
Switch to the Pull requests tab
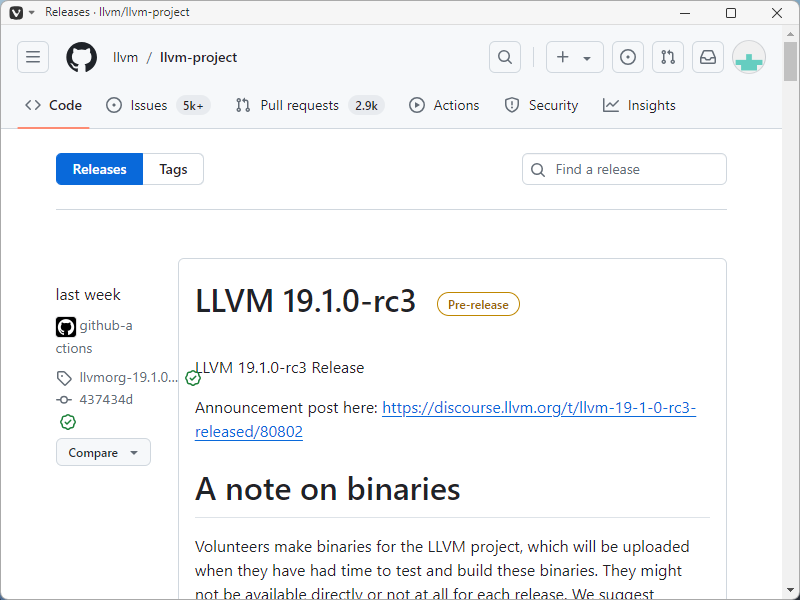[309, 105]
